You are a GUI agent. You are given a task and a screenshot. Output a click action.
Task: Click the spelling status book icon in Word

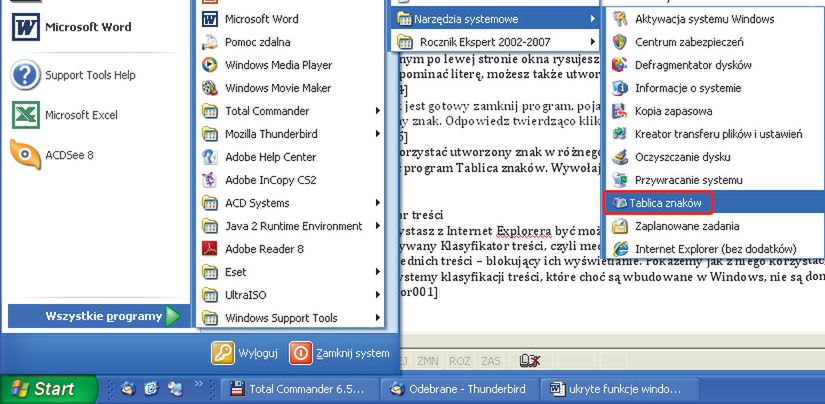coord(529,361)
